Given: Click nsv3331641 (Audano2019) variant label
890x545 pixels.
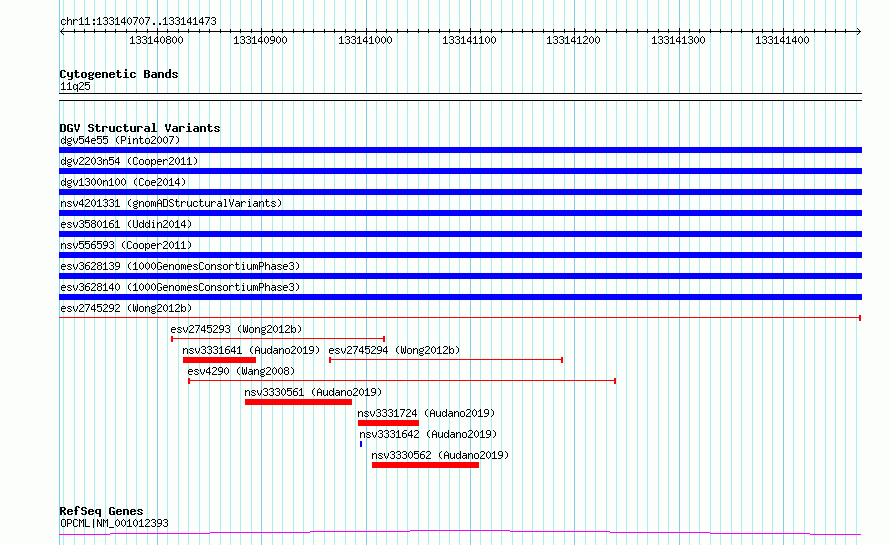Looking at the screenshot, I should tap(251, 350).
